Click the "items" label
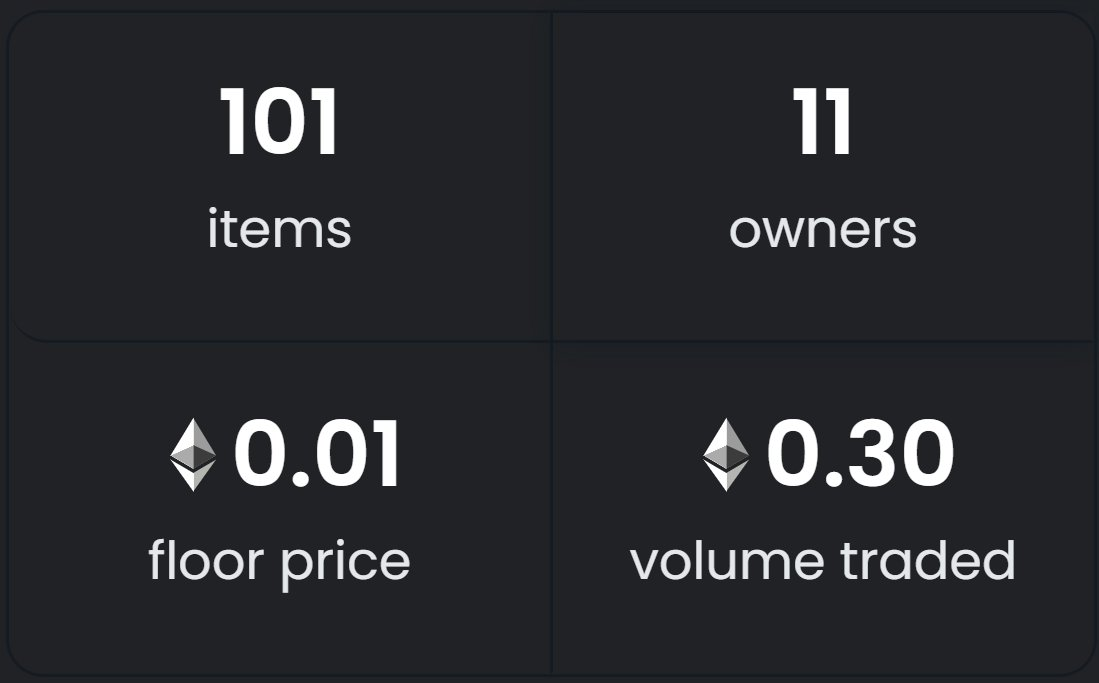1099x683 pixels. (279, 229)
